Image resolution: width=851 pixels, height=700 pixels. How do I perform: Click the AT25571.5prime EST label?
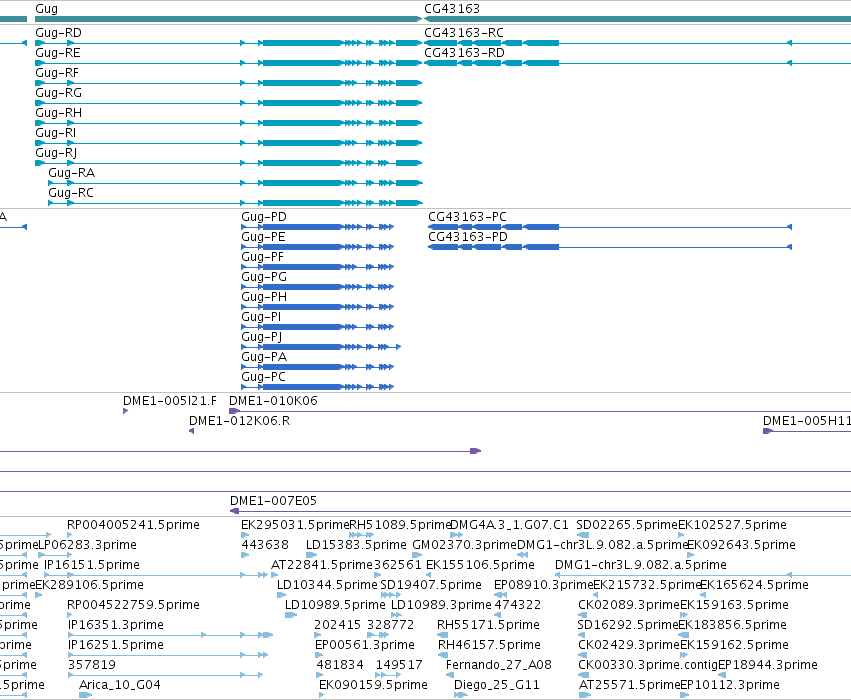tap(629, 685)
